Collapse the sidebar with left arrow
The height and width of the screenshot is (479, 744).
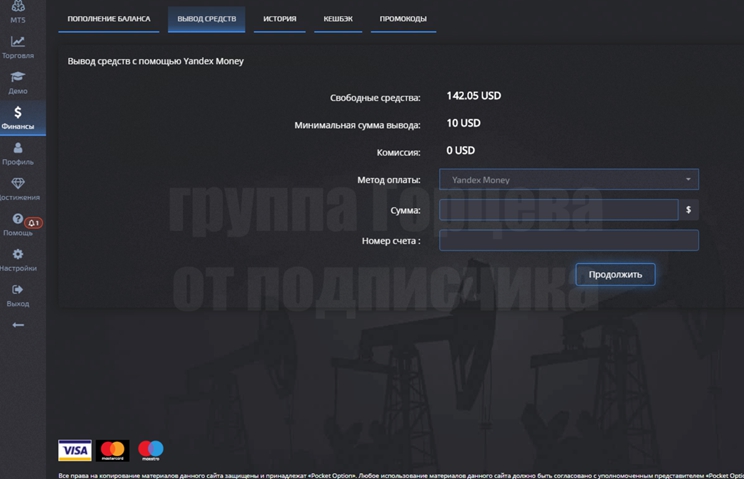click(x=18, y=325)
